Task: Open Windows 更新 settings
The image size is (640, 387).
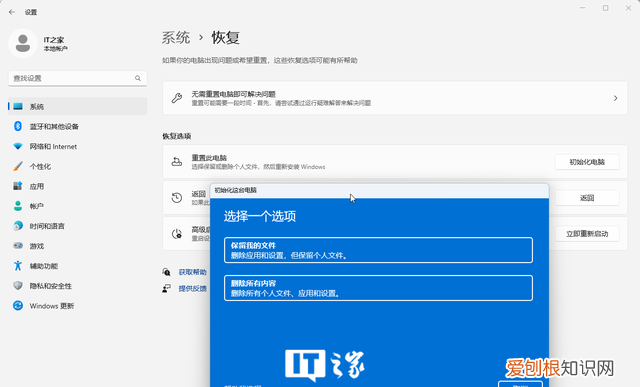Action: (x=78, y=305)
